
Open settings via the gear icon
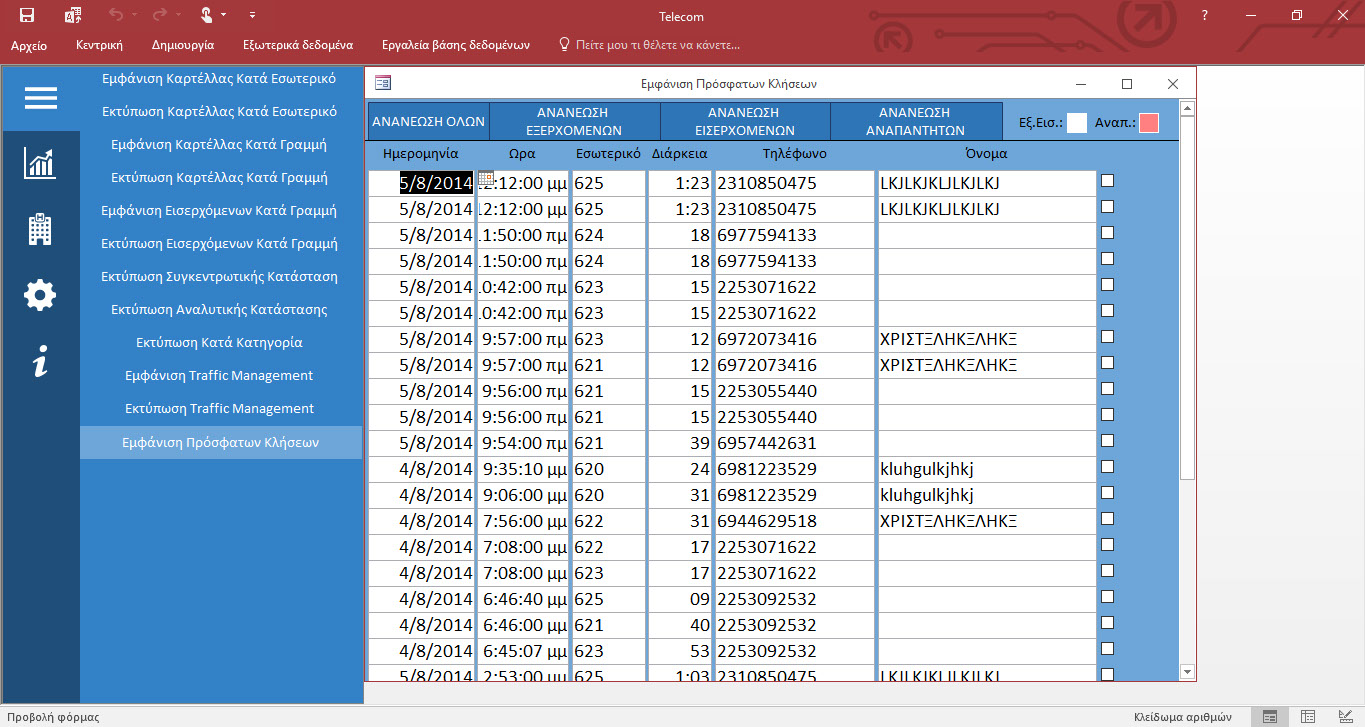[40, 295]
